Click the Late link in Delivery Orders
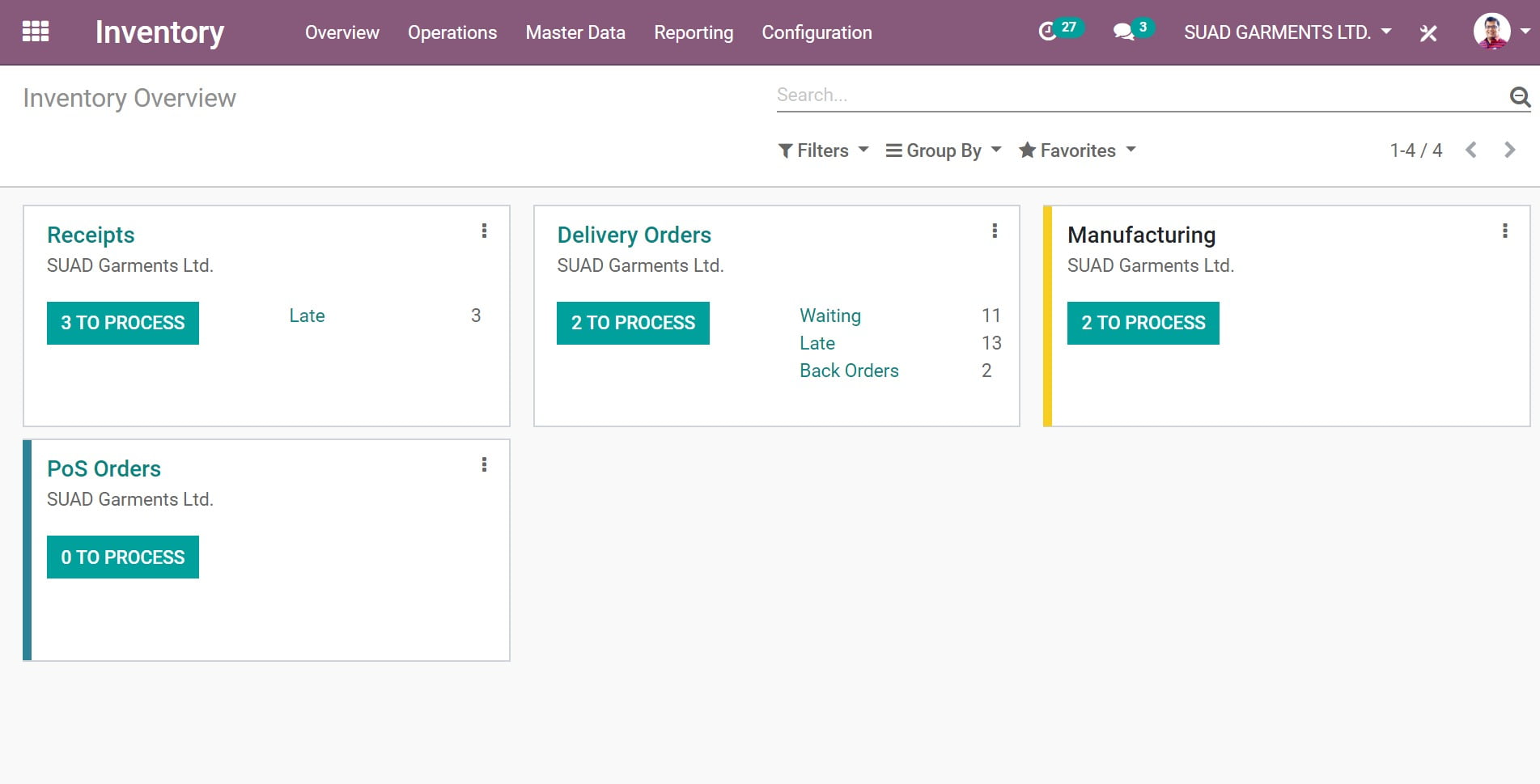The width and height of the screenshot is (1540, 784). click(817, 343)
